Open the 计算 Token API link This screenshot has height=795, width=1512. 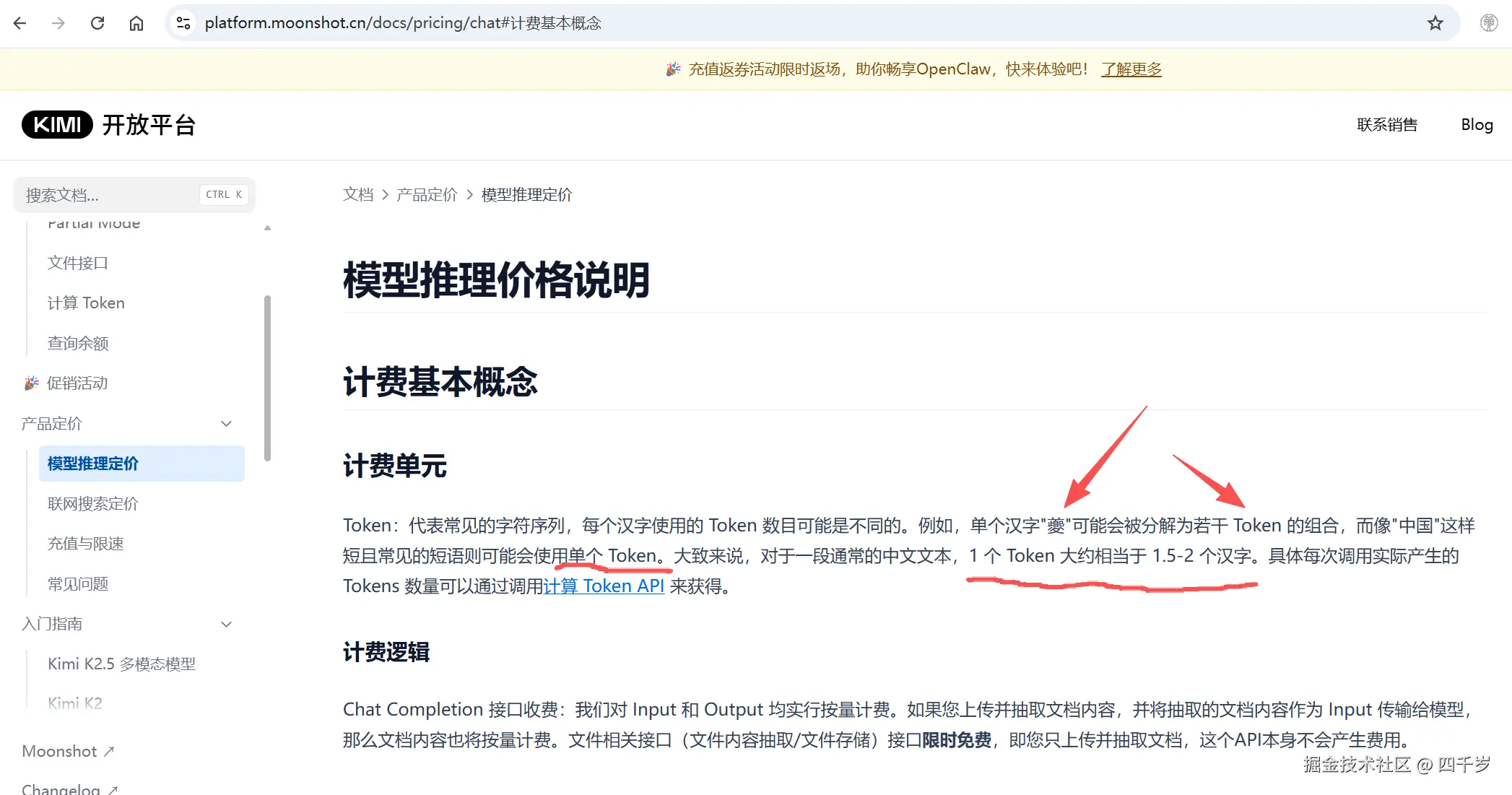coord(604,586)
